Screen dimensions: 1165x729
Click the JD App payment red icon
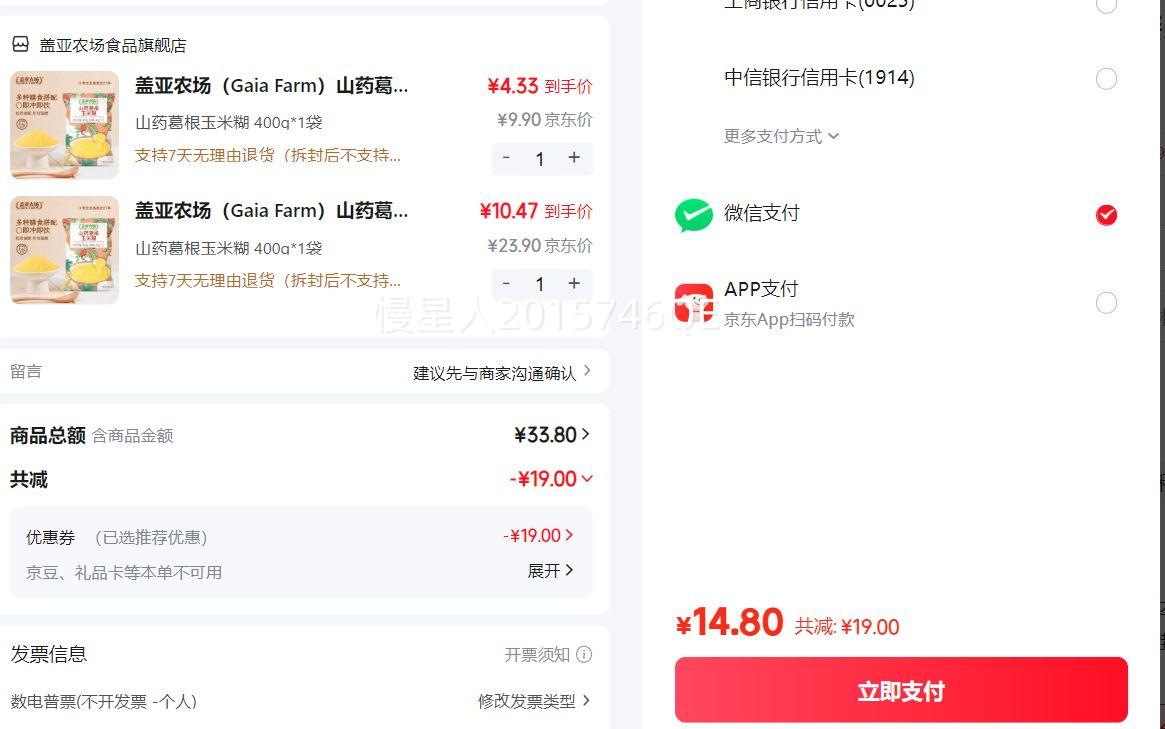click(694, 302)
